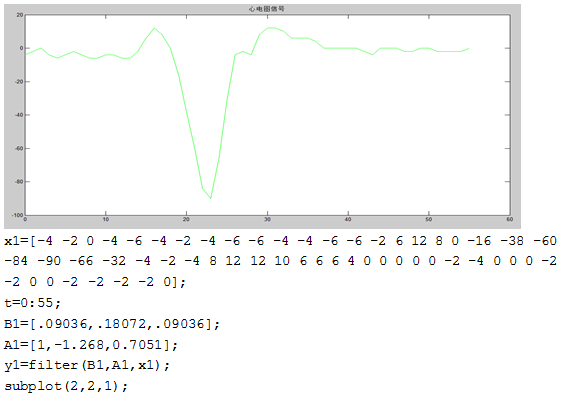Select the lowest trough of the green curve
The image size is (566, 398).
211,198
